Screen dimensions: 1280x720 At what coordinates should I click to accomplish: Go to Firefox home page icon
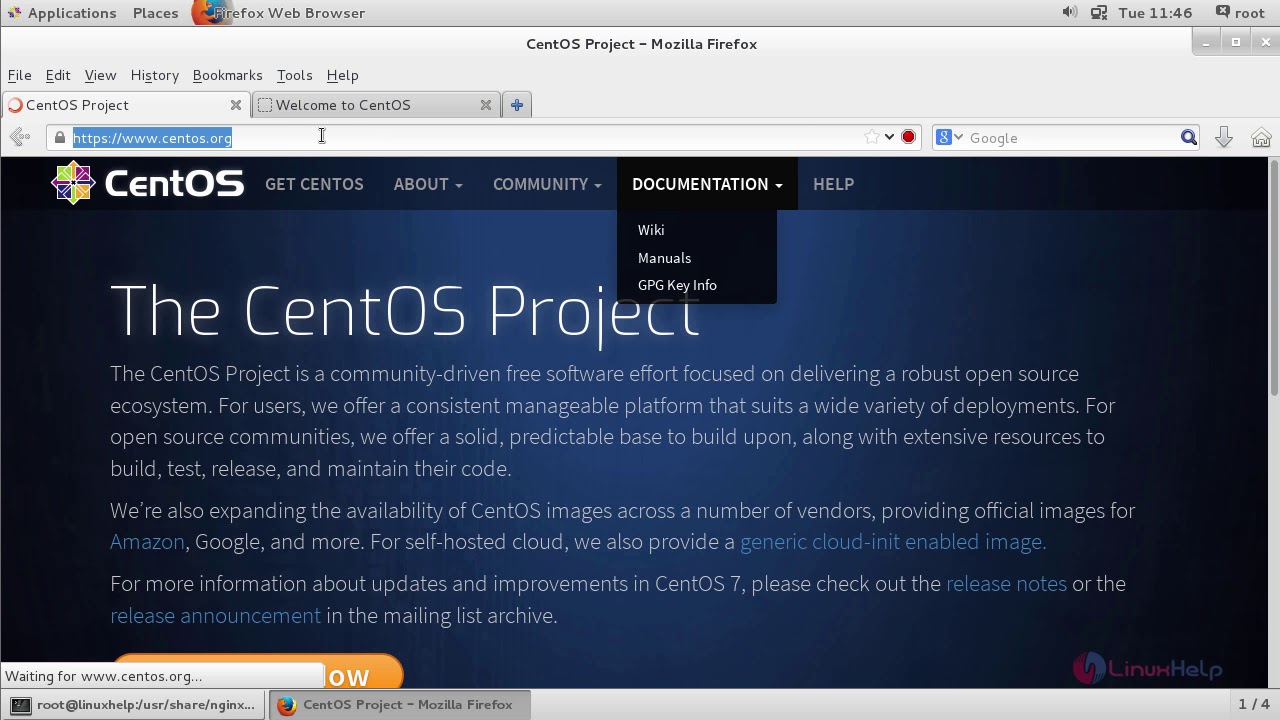coord(1261,138)
